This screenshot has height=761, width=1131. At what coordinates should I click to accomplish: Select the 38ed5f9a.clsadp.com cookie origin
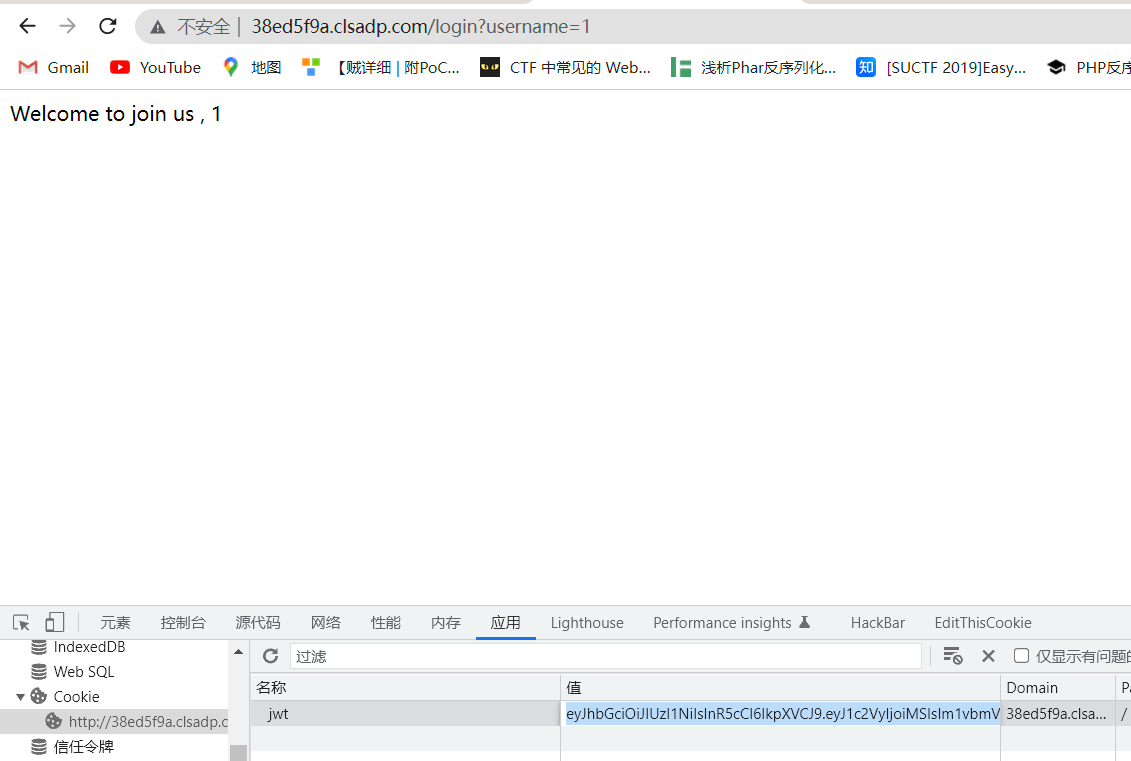(x=138, y=721)
